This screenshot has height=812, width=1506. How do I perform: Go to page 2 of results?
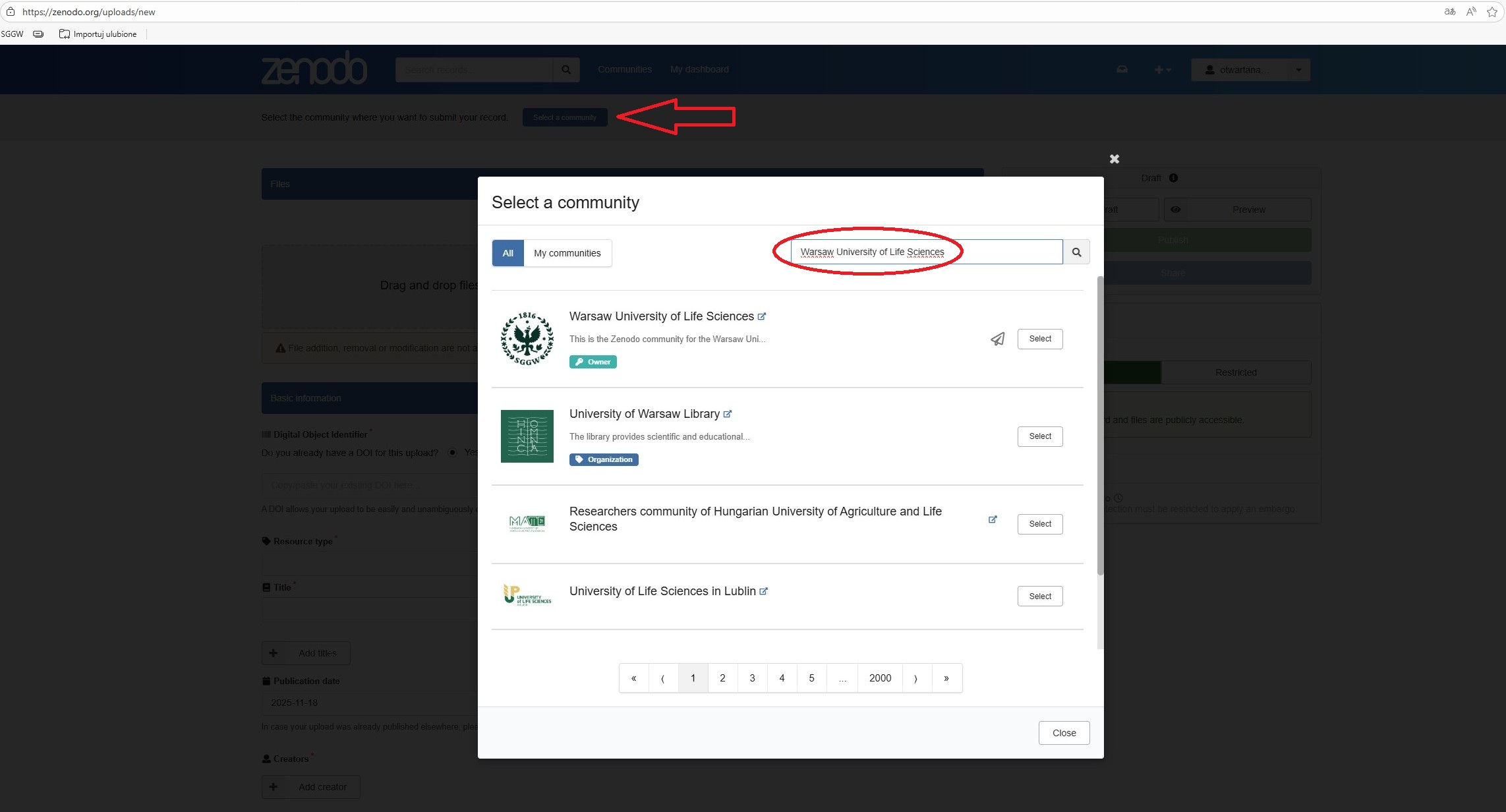pos(722,678)
